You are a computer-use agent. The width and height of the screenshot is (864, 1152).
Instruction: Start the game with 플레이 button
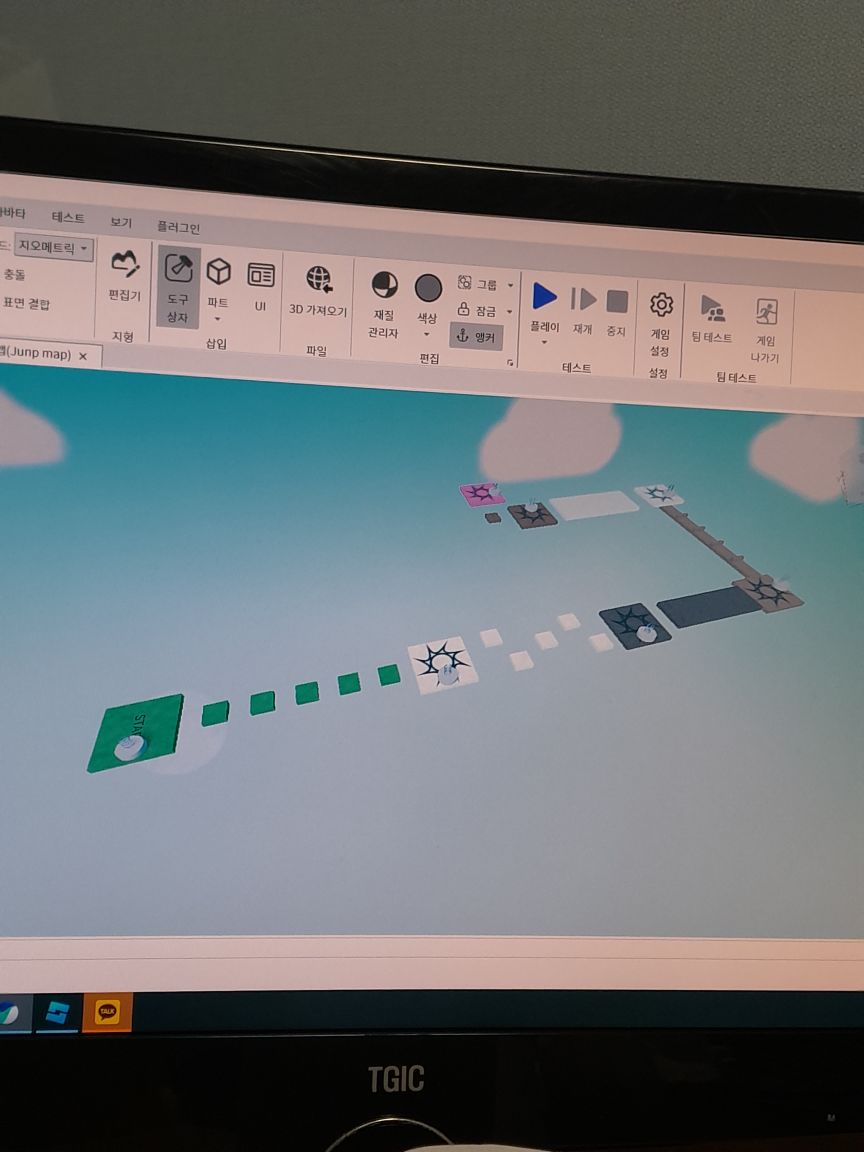pyautogui.click(x=544, y=307)
